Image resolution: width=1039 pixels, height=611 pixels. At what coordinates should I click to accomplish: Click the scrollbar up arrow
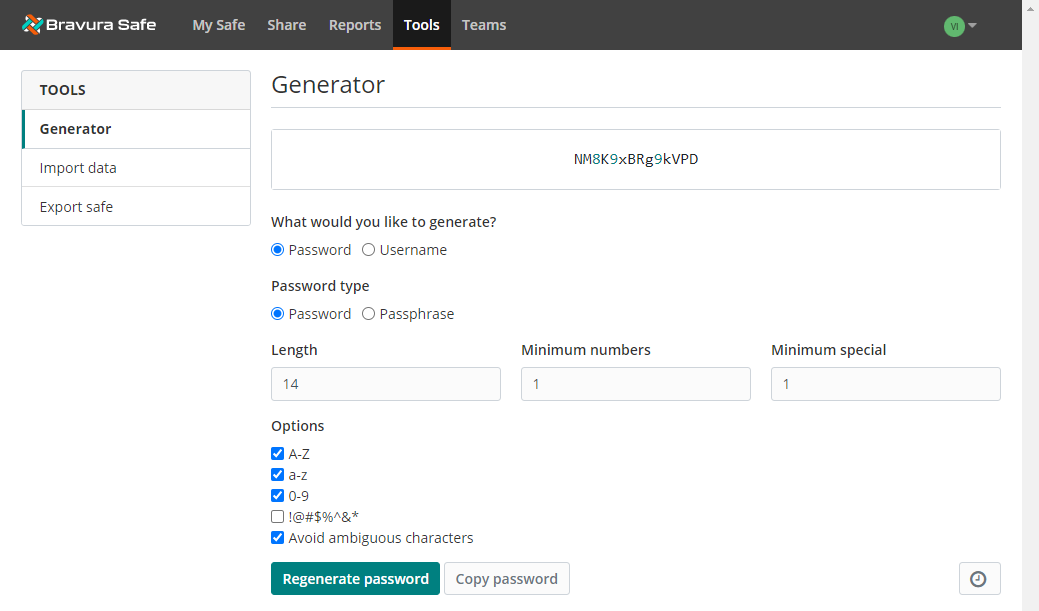(1030, 8)
